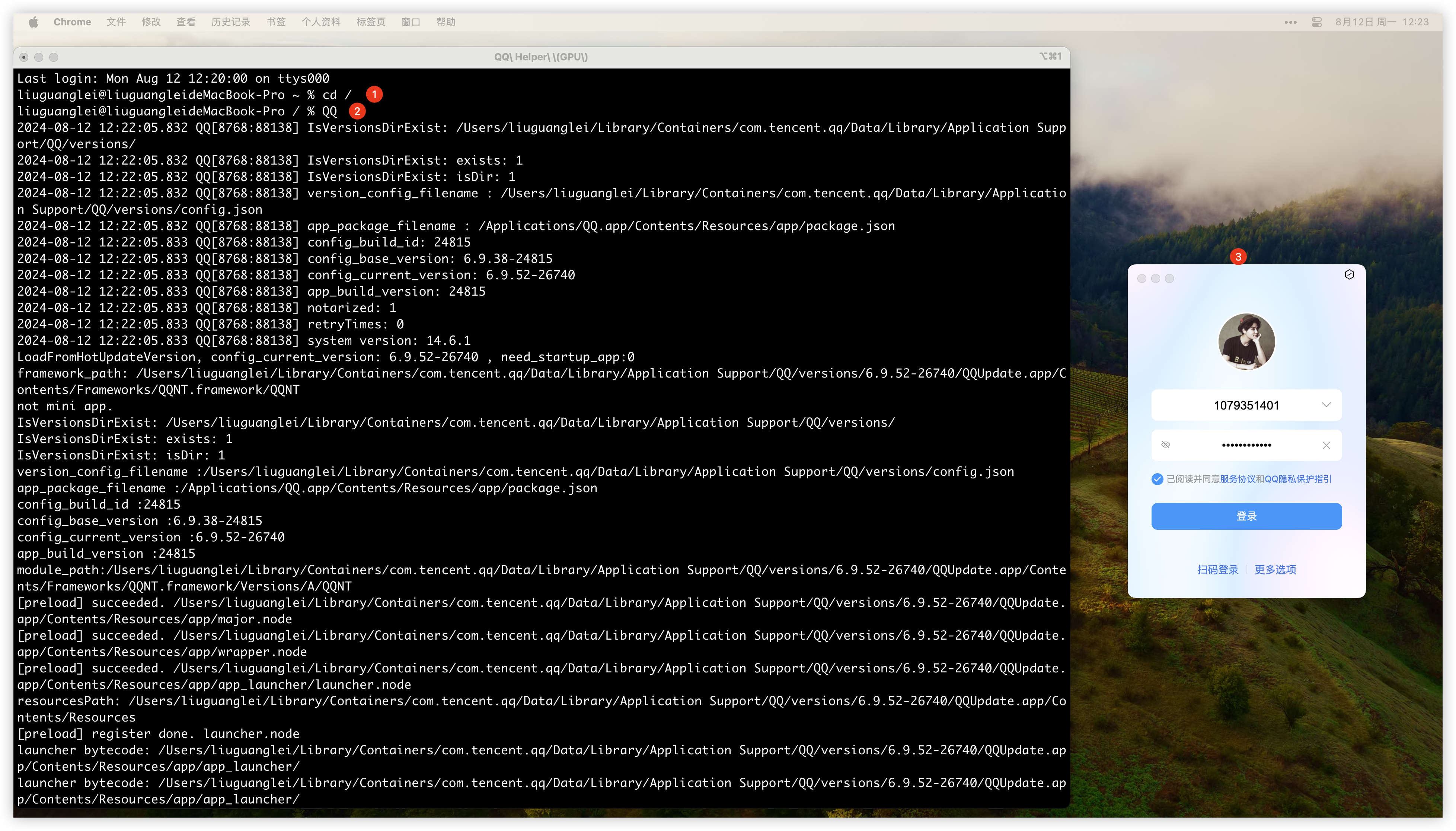The image size is (1456, 831).
Task: Clear the password with the X icon
Action: 1326,445
